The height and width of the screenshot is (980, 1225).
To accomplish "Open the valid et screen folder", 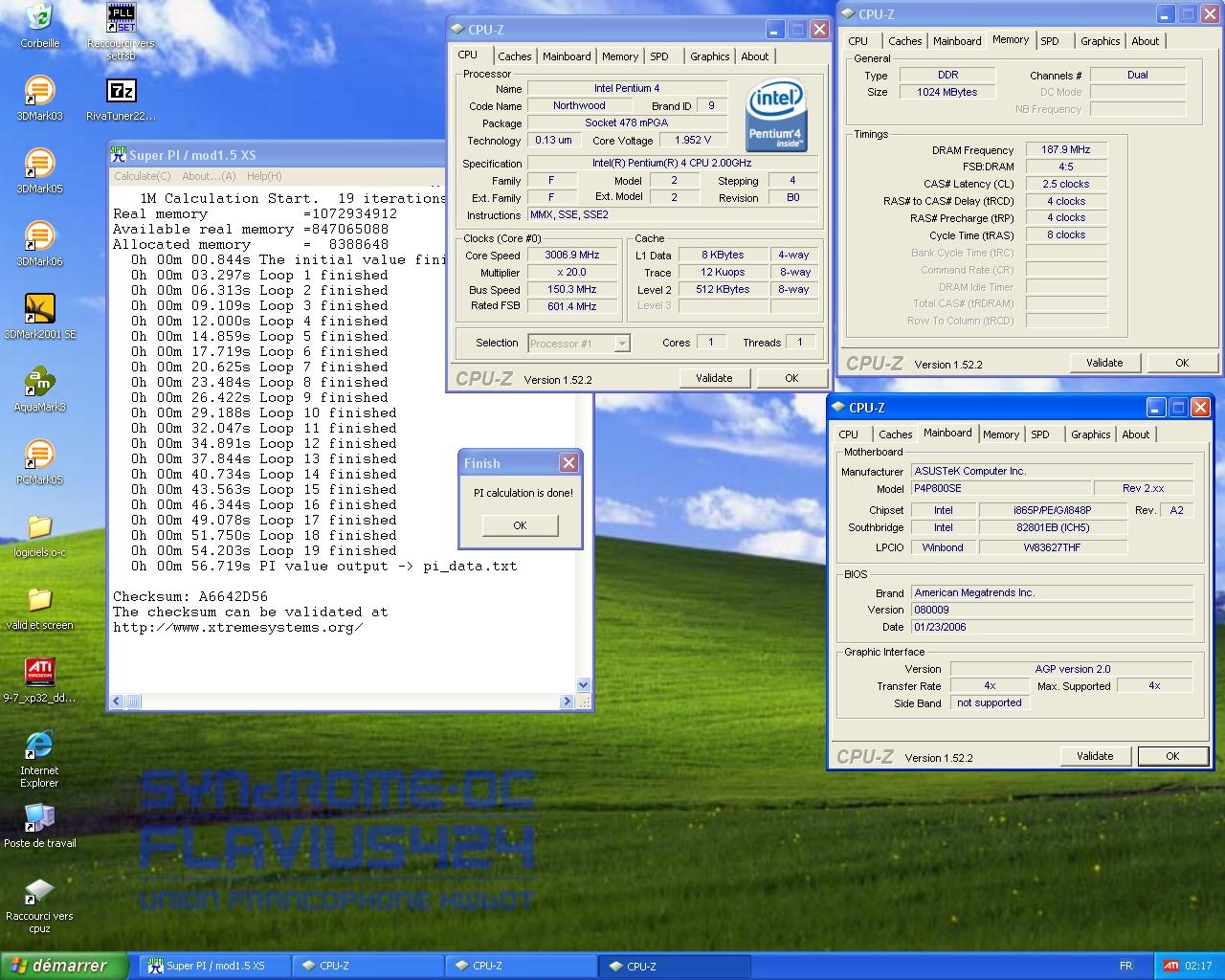I will pyautogui.click(x=39, y=608).
